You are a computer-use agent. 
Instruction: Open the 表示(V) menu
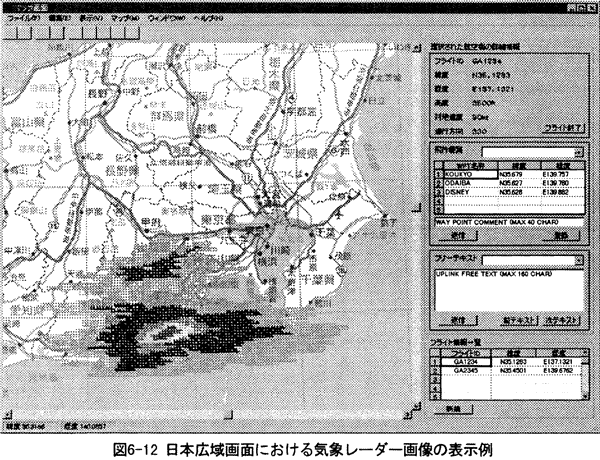(x=91, y=18)
